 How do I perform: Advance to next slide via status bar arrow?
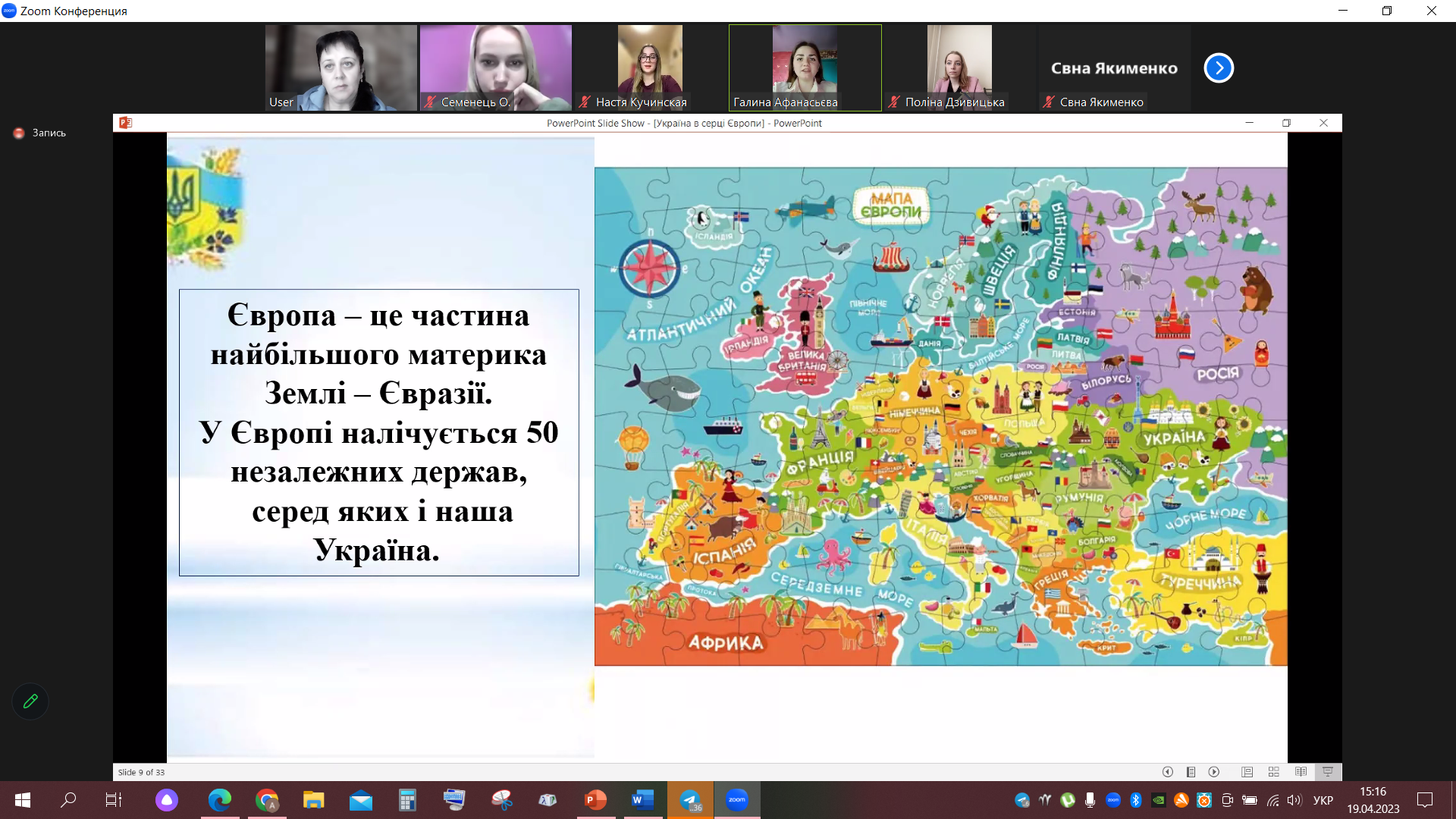click(1214, 772)
